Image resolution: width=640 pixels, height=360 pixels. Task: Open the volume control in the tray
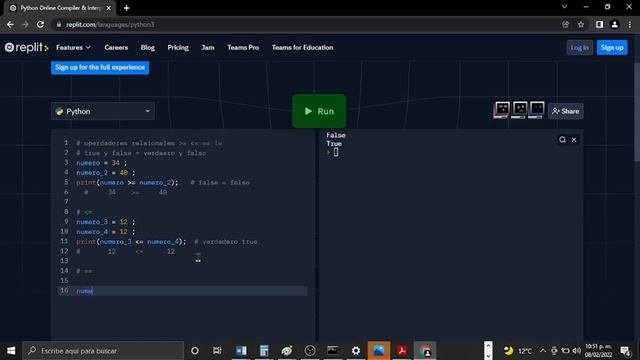[x=577, y=351]
